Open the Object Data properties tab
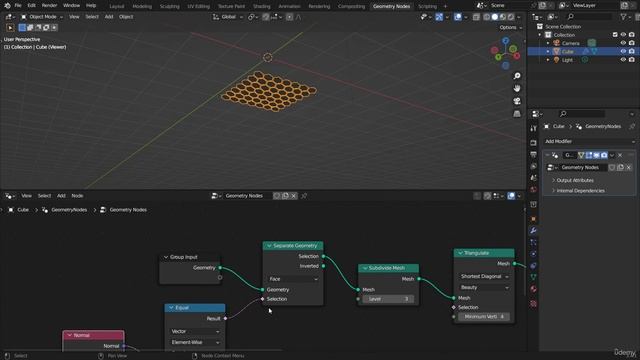 click(x=533, y=277)
